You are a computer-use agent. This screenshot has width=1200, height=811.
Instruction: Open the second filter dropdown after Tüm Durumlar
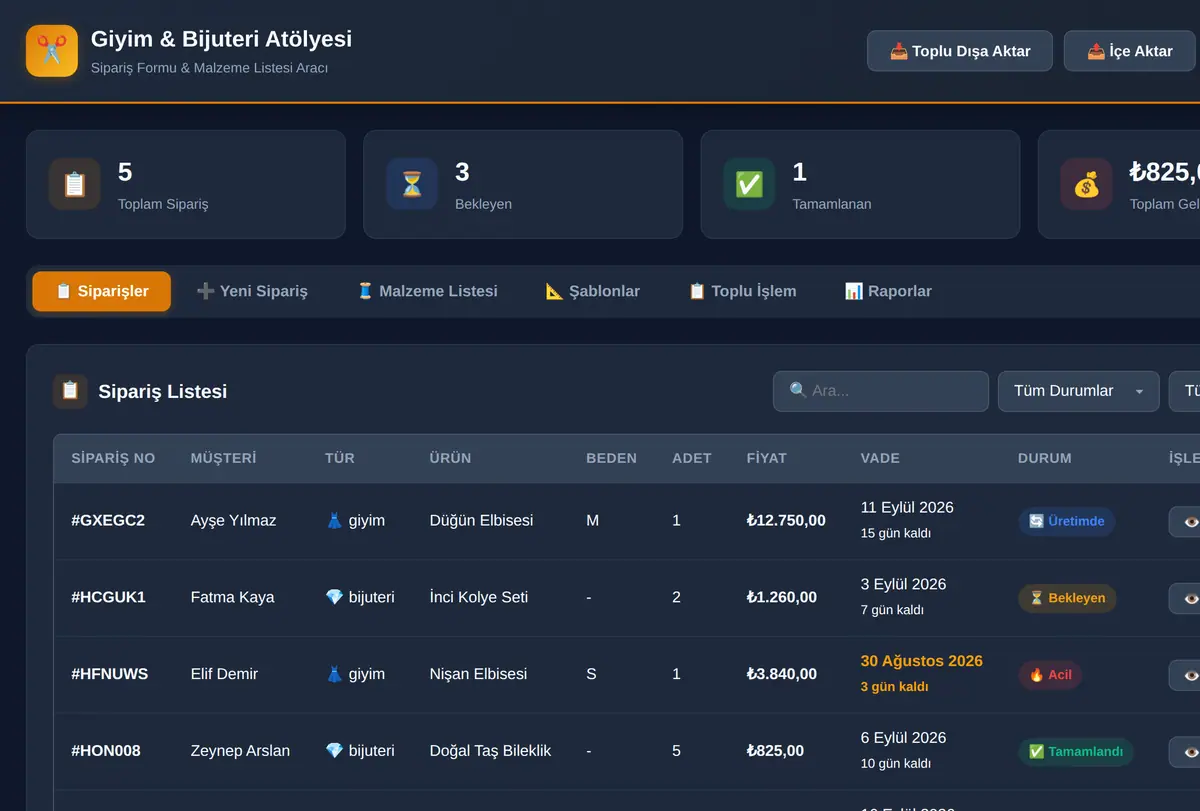coord(1185,391)
